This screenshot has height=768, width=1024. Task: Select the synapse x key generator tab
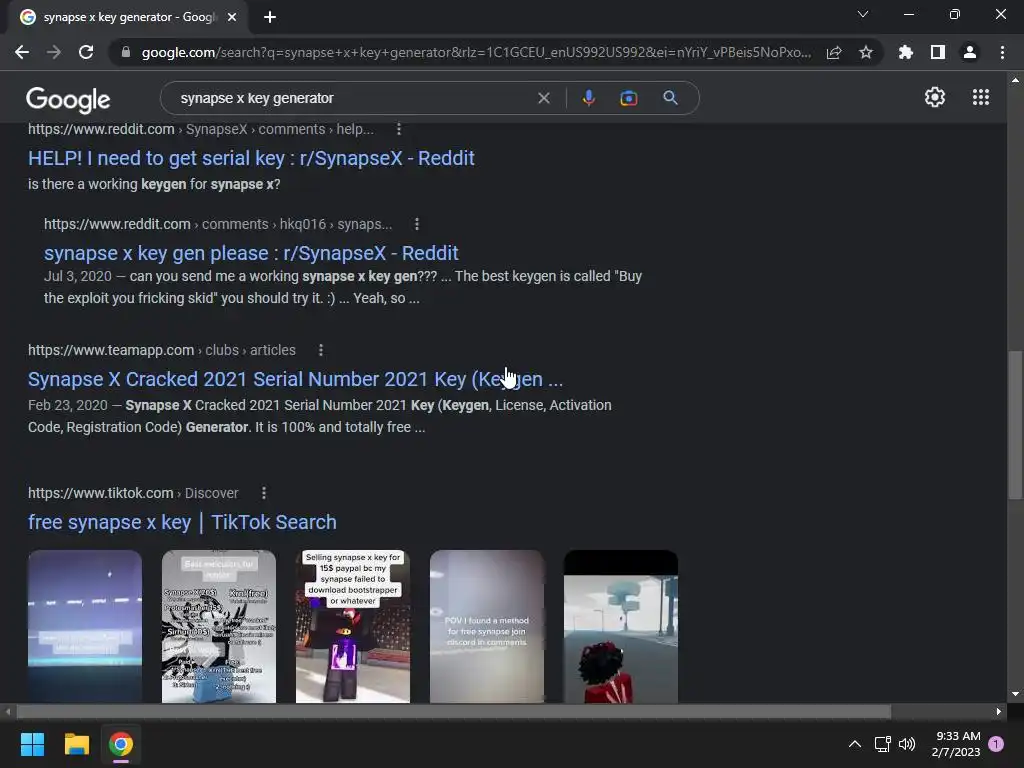[128, 17]
